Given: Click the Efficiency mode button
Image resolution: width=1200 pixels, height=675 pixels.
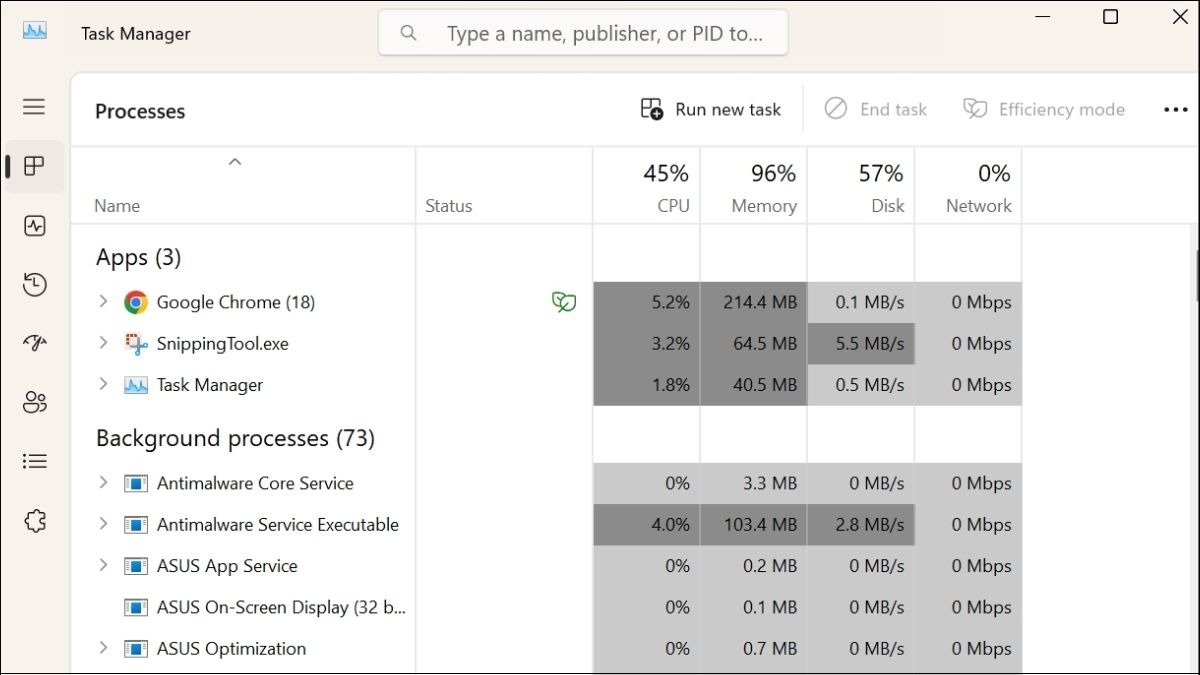Looking at the screenshot, I should (x=1044, y=109).
